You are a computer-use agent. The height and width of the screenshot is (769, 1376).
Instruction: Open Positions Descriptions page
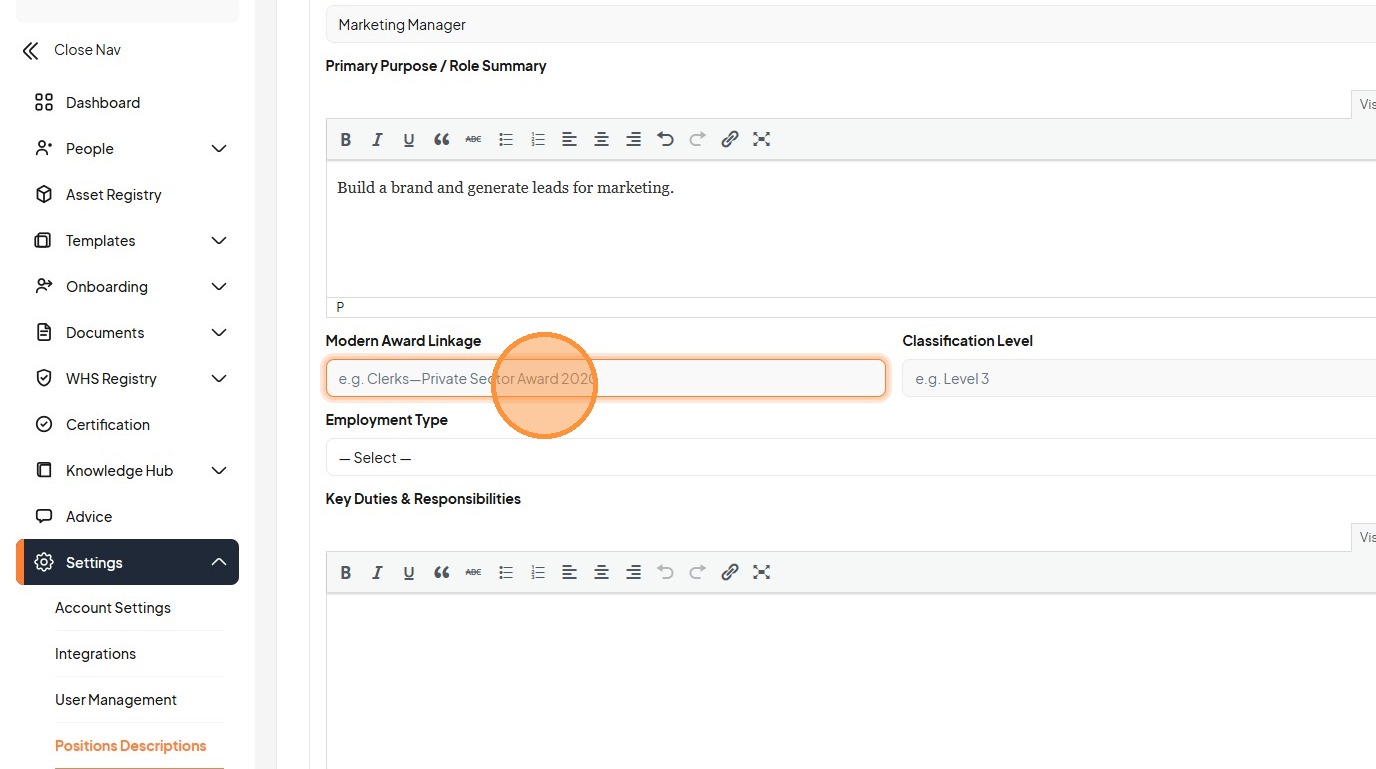click(x=131, y=746)
